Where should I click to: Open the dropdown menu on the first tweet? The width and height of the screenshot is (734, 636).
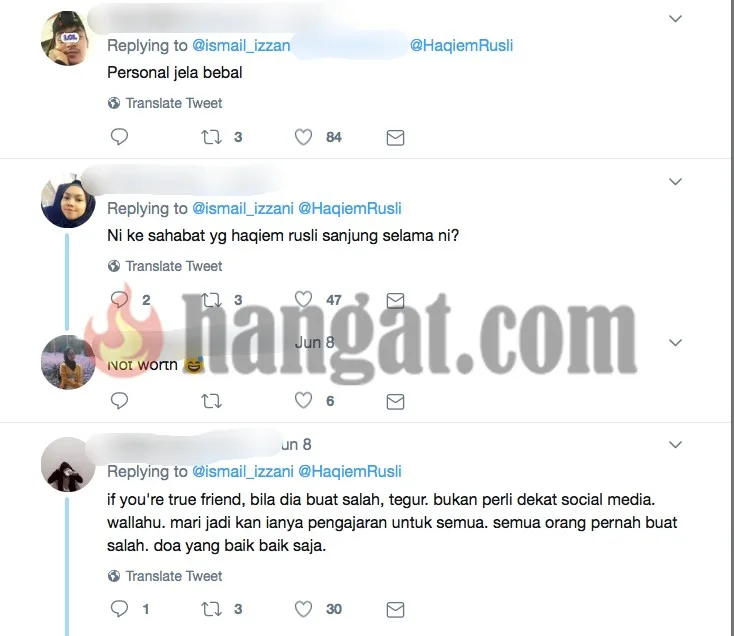coord(675,19)
